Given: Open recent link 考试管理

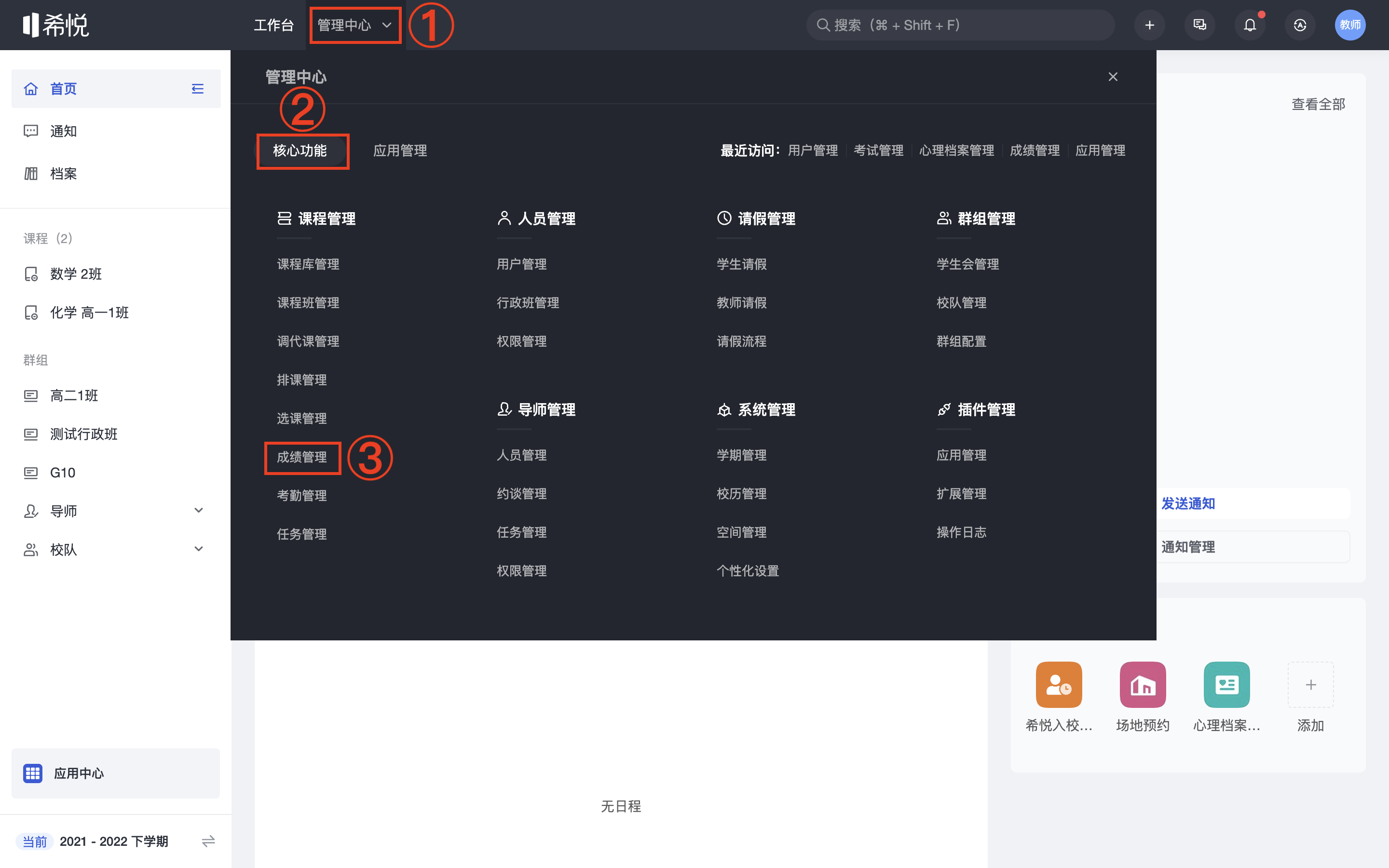Looking at the screenshot, I should (x=879, y=150).
